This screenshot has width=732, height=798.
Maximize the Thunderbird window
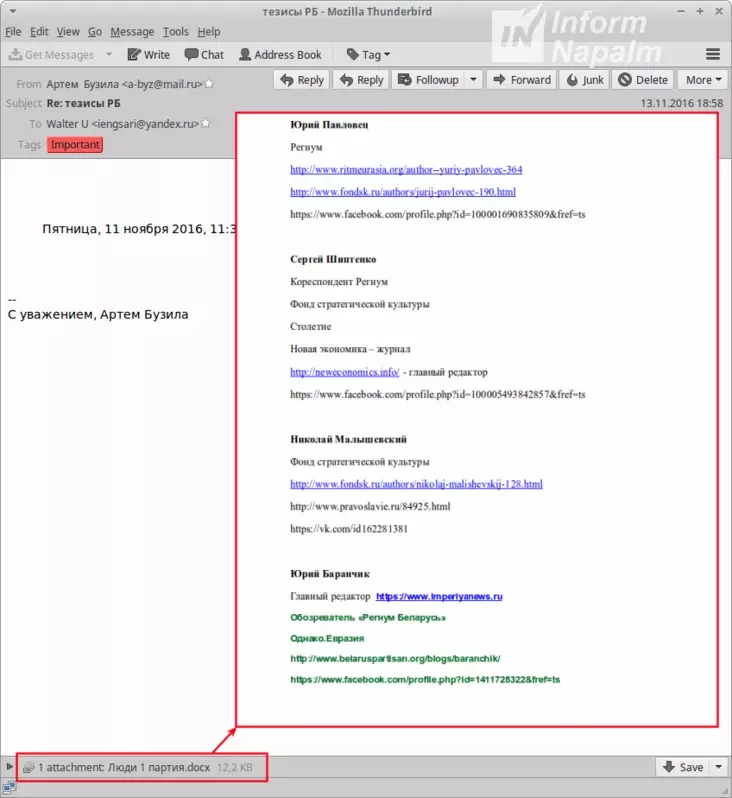tap(700, 11)
